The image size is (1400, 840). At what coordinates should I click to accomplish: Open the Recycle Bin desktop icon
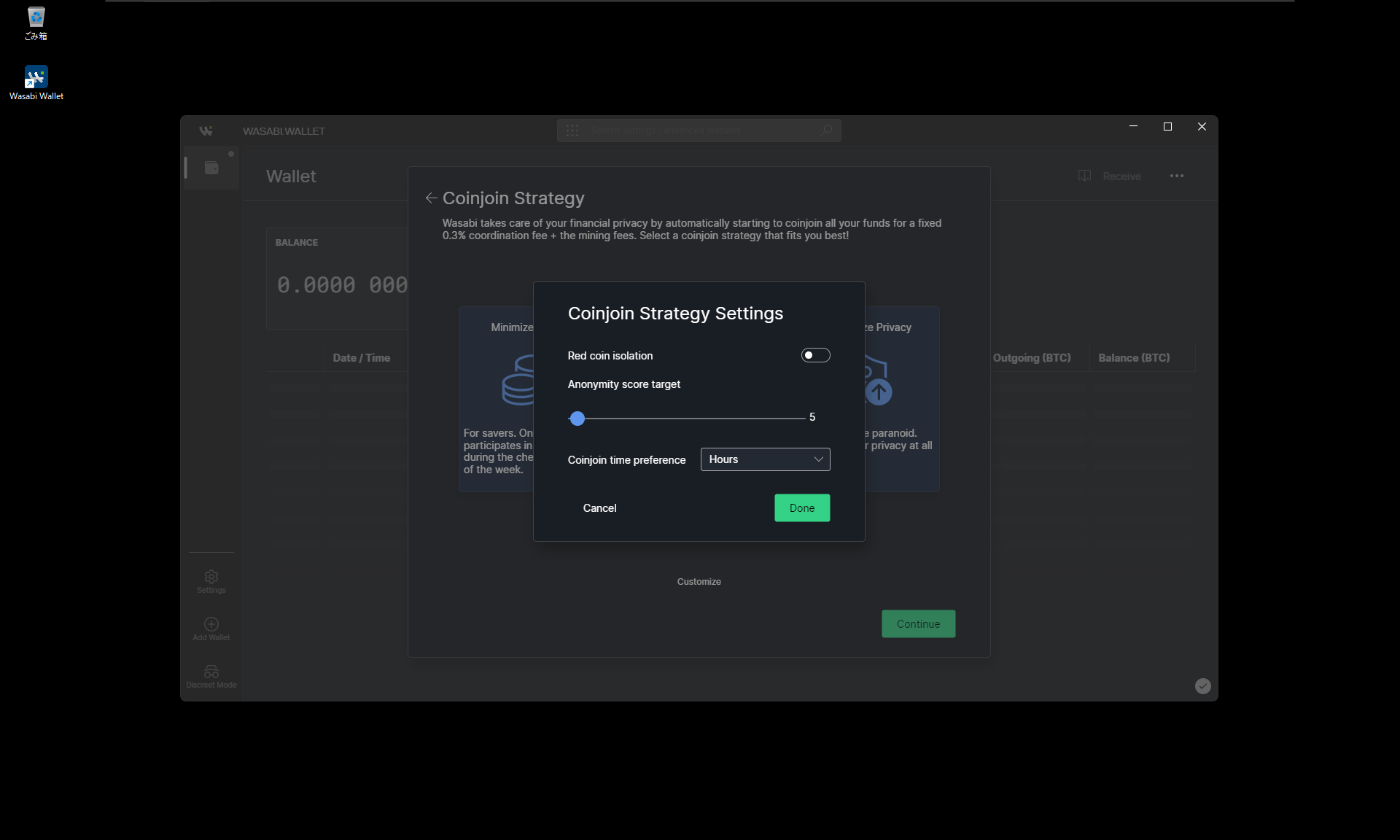[36, 24]
